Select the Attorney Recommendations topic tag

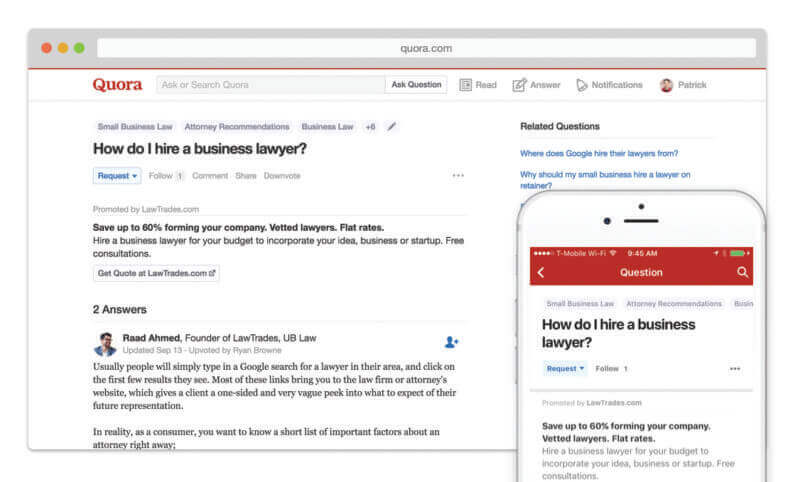(x=237, y=126)
